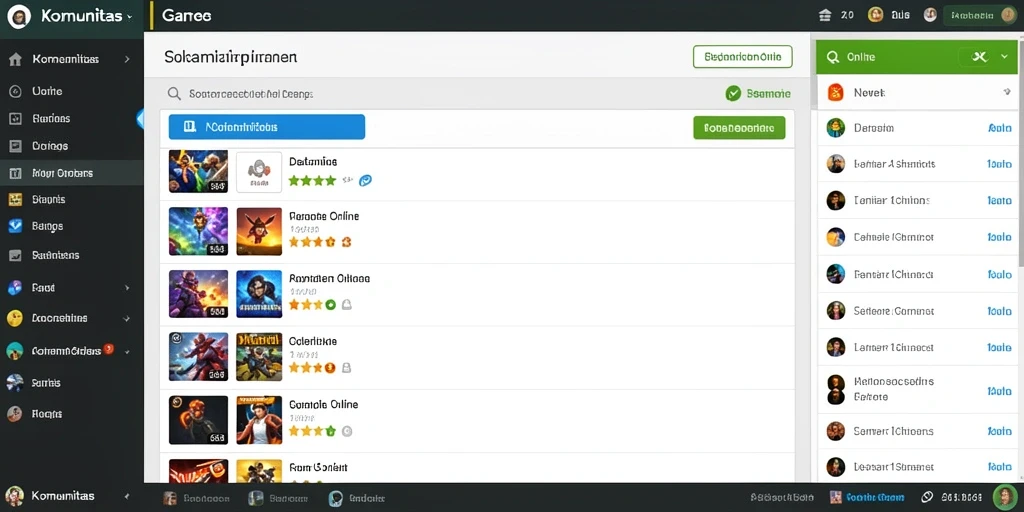Click the Saritniens chart icon in the sidebar
Viewport: 1024px width, 512px height.
(x=15, y=255)
